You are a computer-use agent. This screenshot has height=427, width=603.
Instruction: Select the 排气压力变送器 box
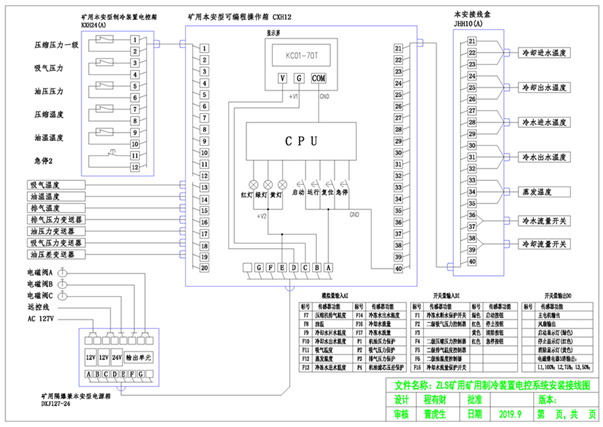click(x=56, y=220)
